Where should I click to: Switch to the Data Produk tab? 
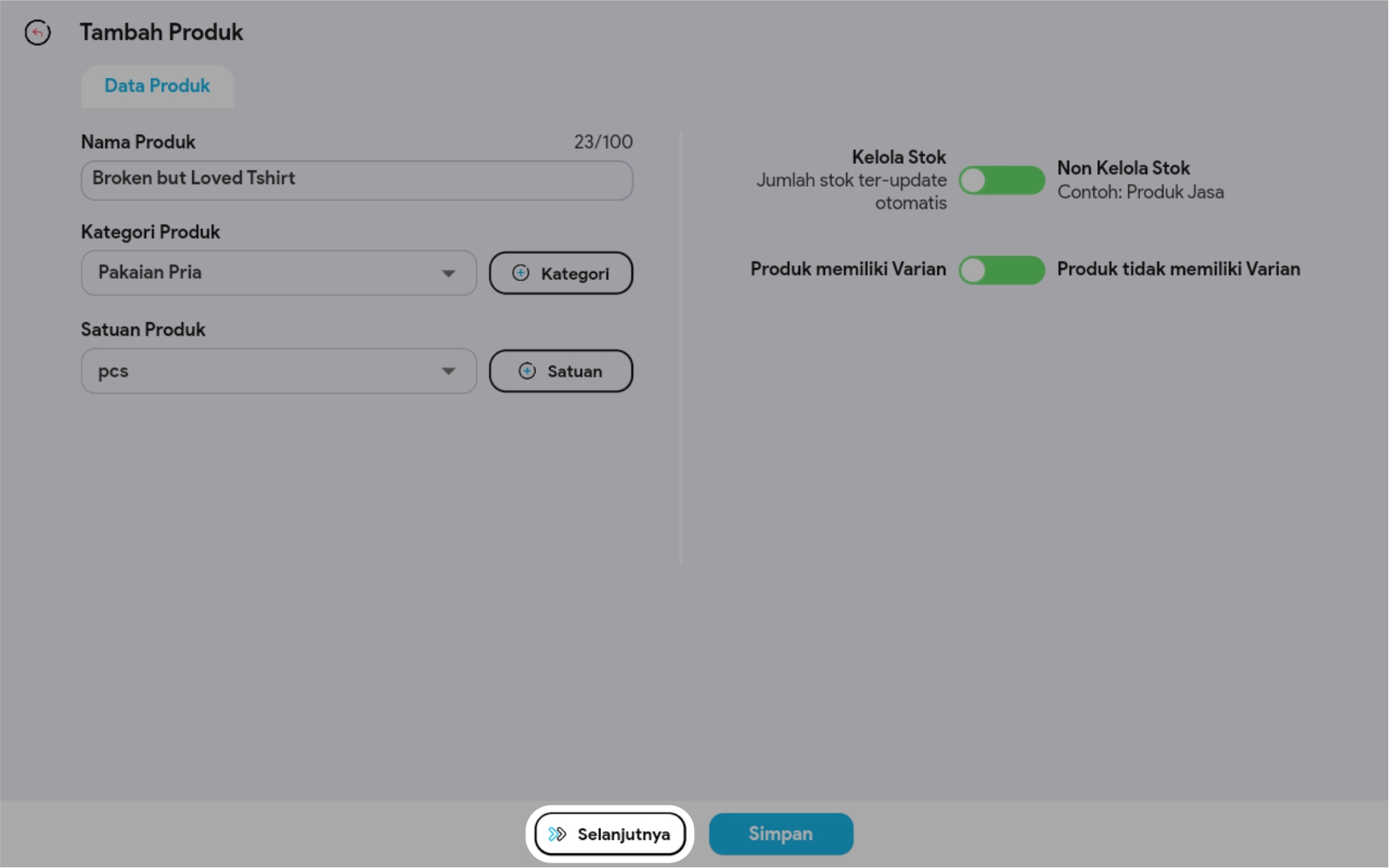[x=157, y=86]
